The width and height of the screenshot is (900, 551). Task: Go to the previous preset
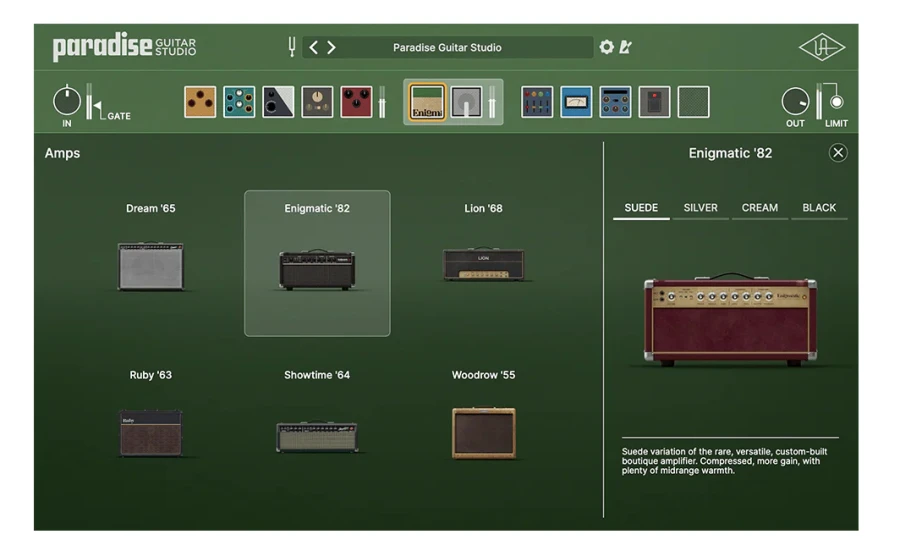click(x=313, y=47)
